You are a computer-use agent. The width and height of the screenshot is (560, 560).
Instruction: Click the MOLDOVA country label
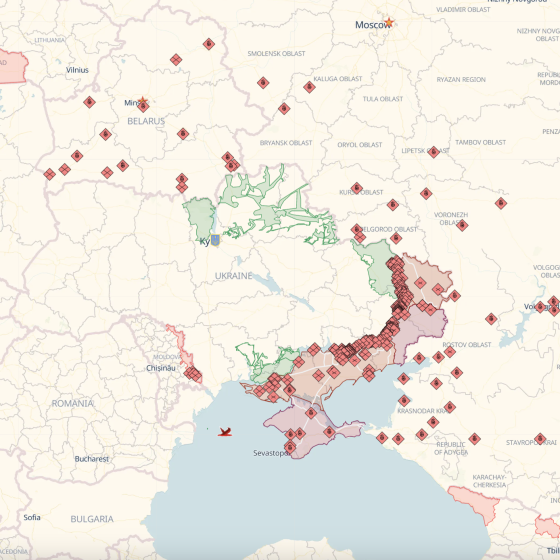167,357
